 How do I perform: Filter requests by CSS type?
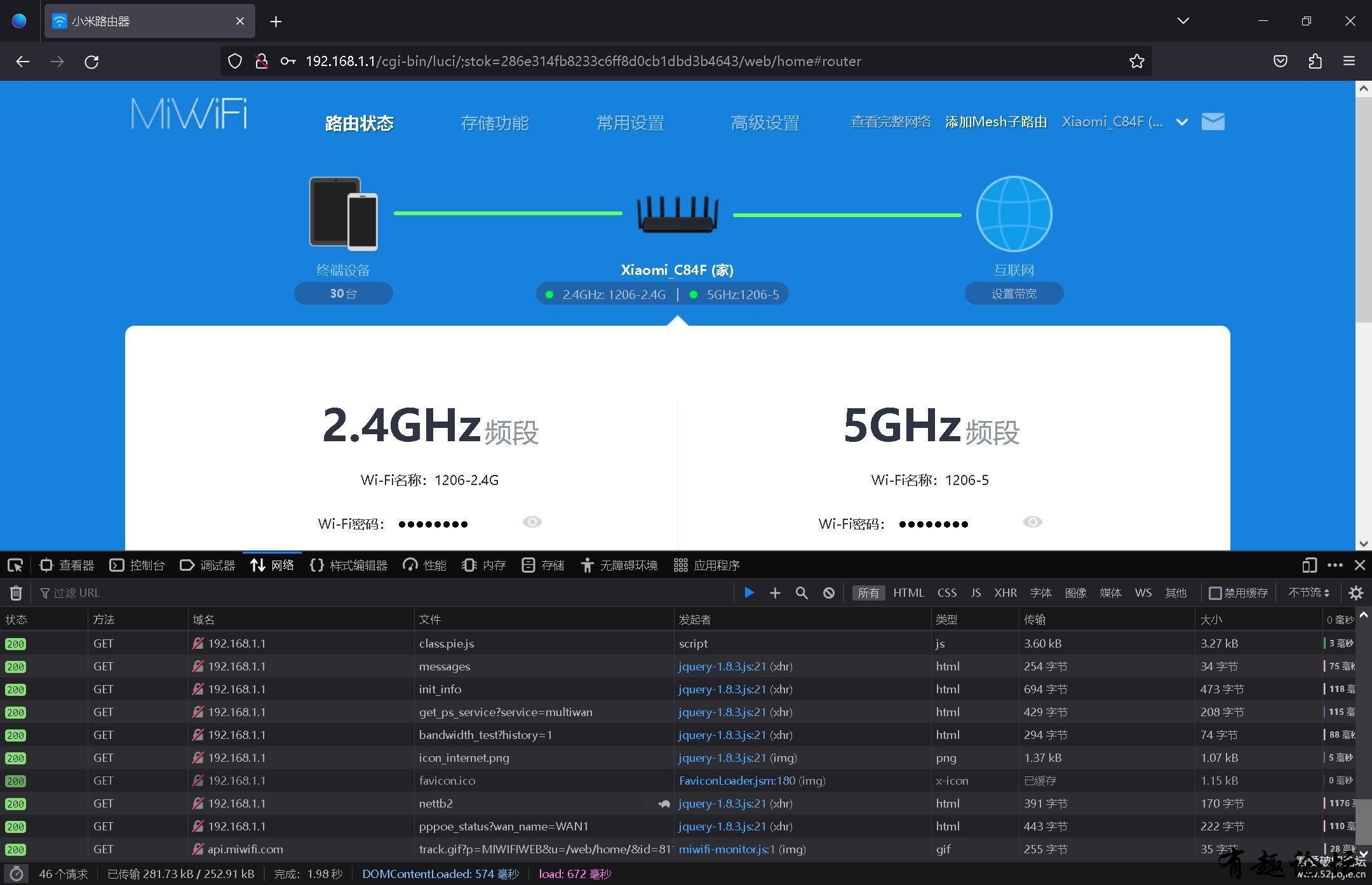coord(947,593)
